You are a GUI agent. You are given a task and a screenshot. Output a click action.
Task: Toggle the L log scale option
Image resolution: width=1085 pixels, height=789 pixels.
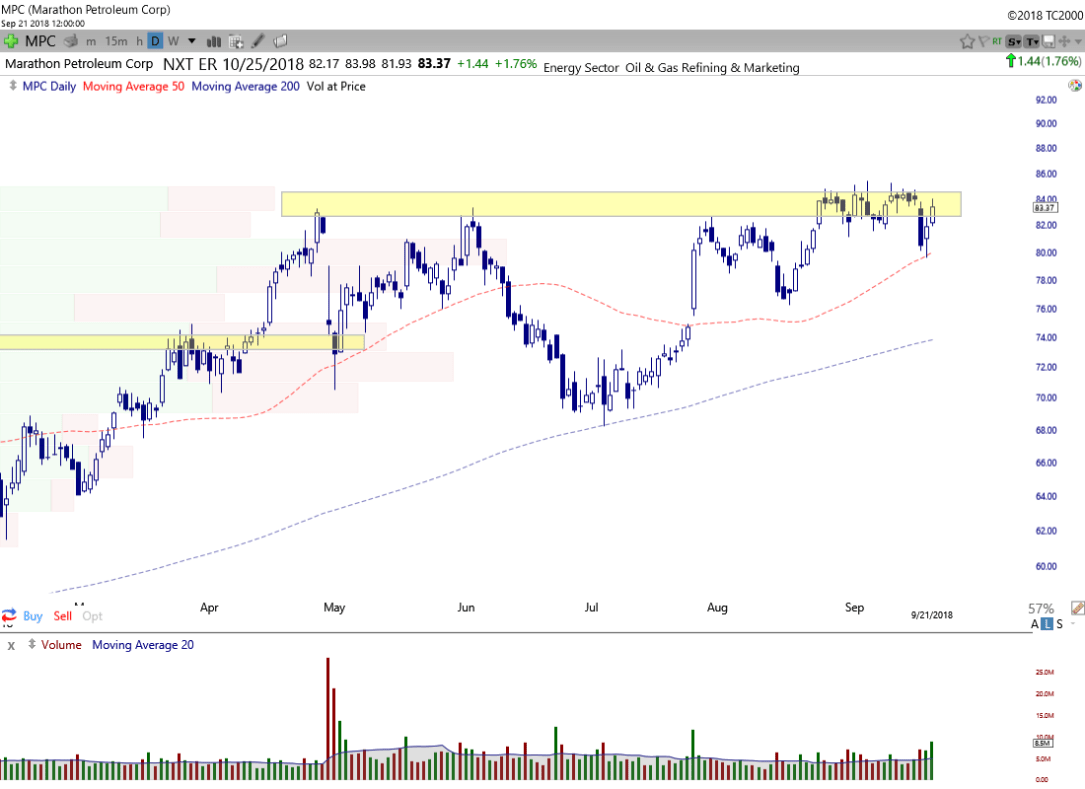coord(1047,625)
